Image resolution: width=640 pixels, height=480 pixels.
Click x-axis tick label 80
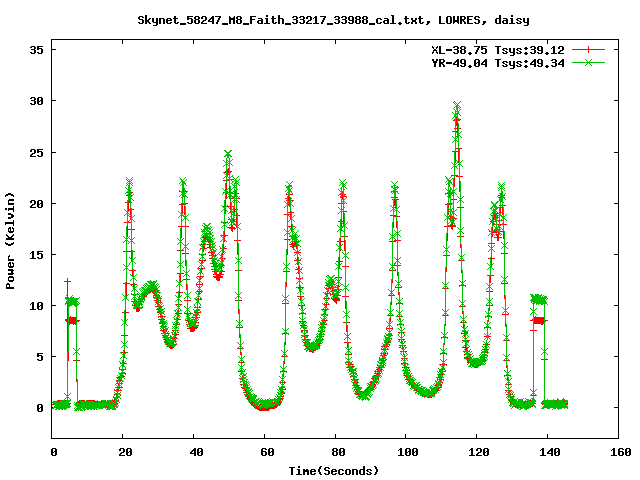click(338, 452)
